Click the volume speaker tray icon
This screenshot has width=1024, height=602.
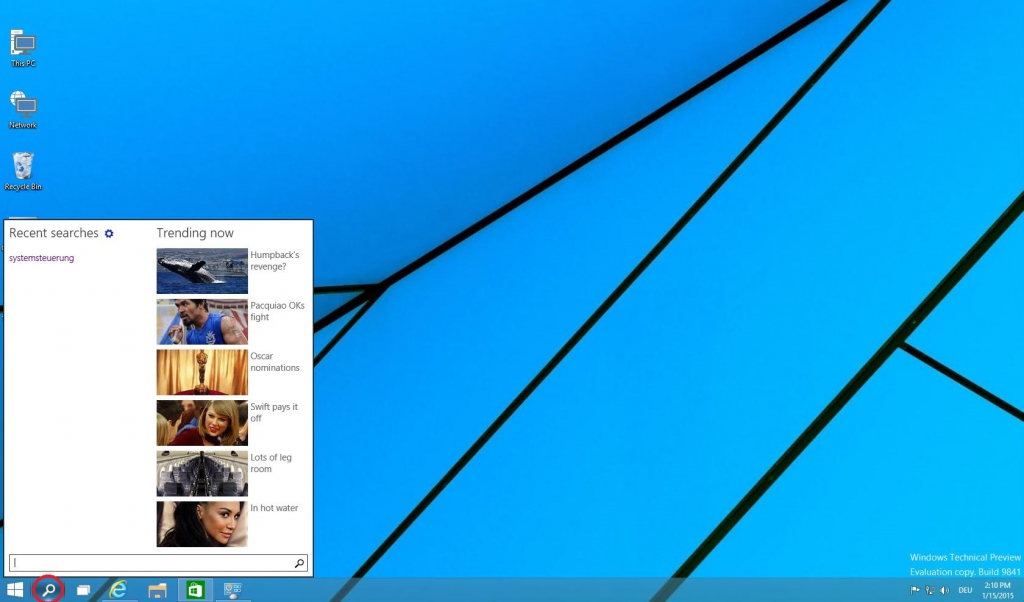pyautogui.click(x=944, y=590)
